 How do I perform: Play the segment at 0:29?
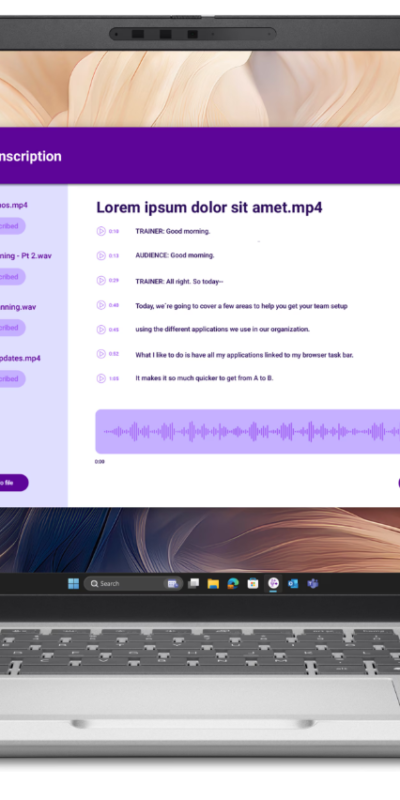(x=101, y=280)
